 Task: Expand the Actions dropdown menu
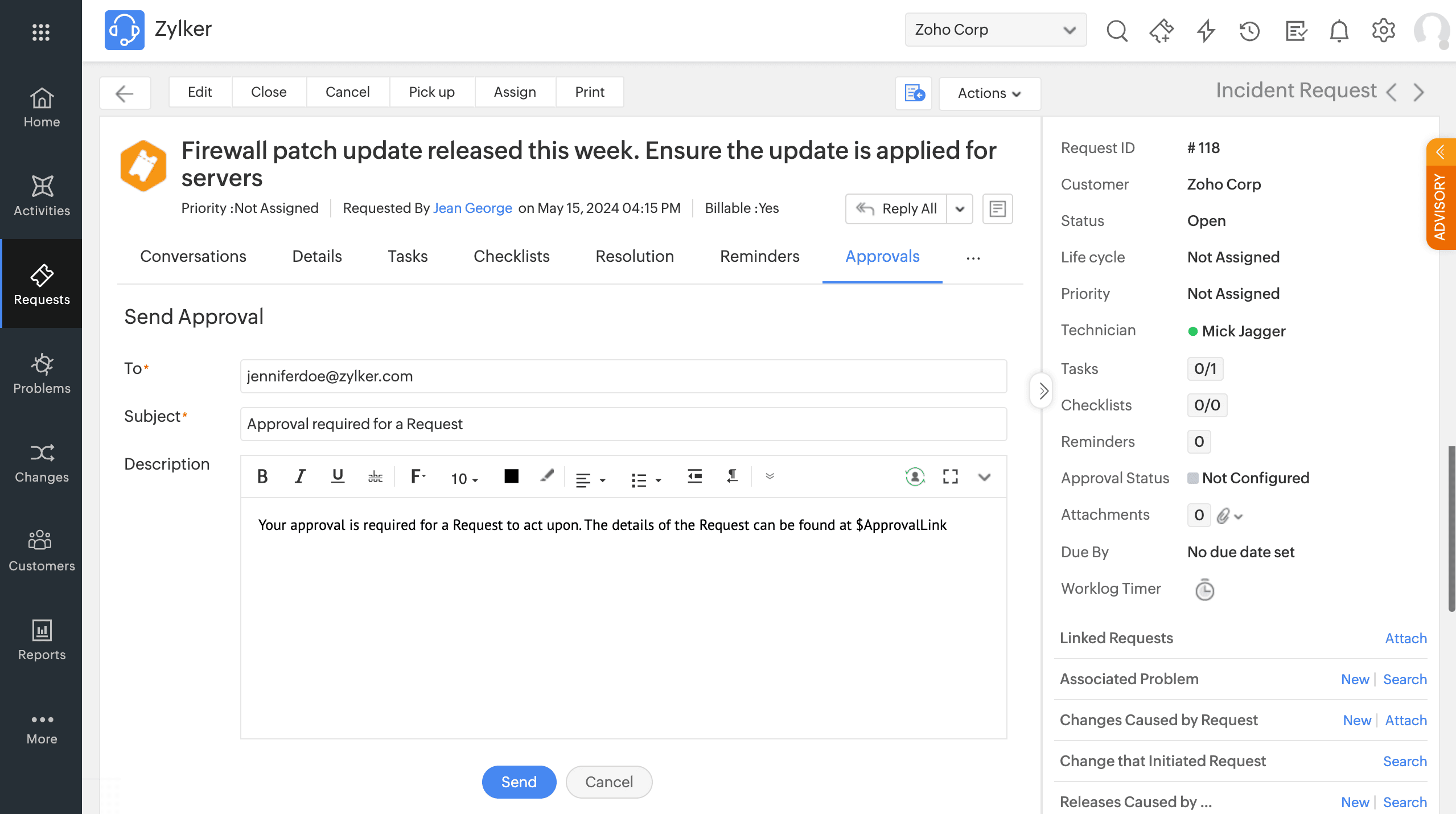coord(989,93)
